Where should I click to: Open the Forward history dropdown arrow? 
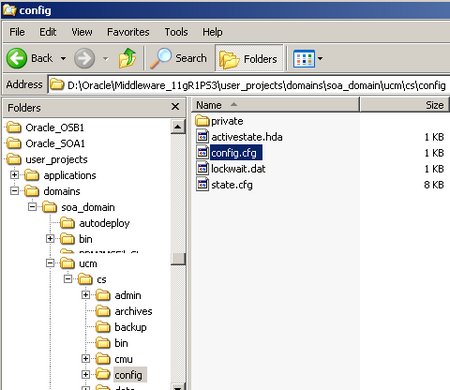pyautogui.click(x=105, y=59)
